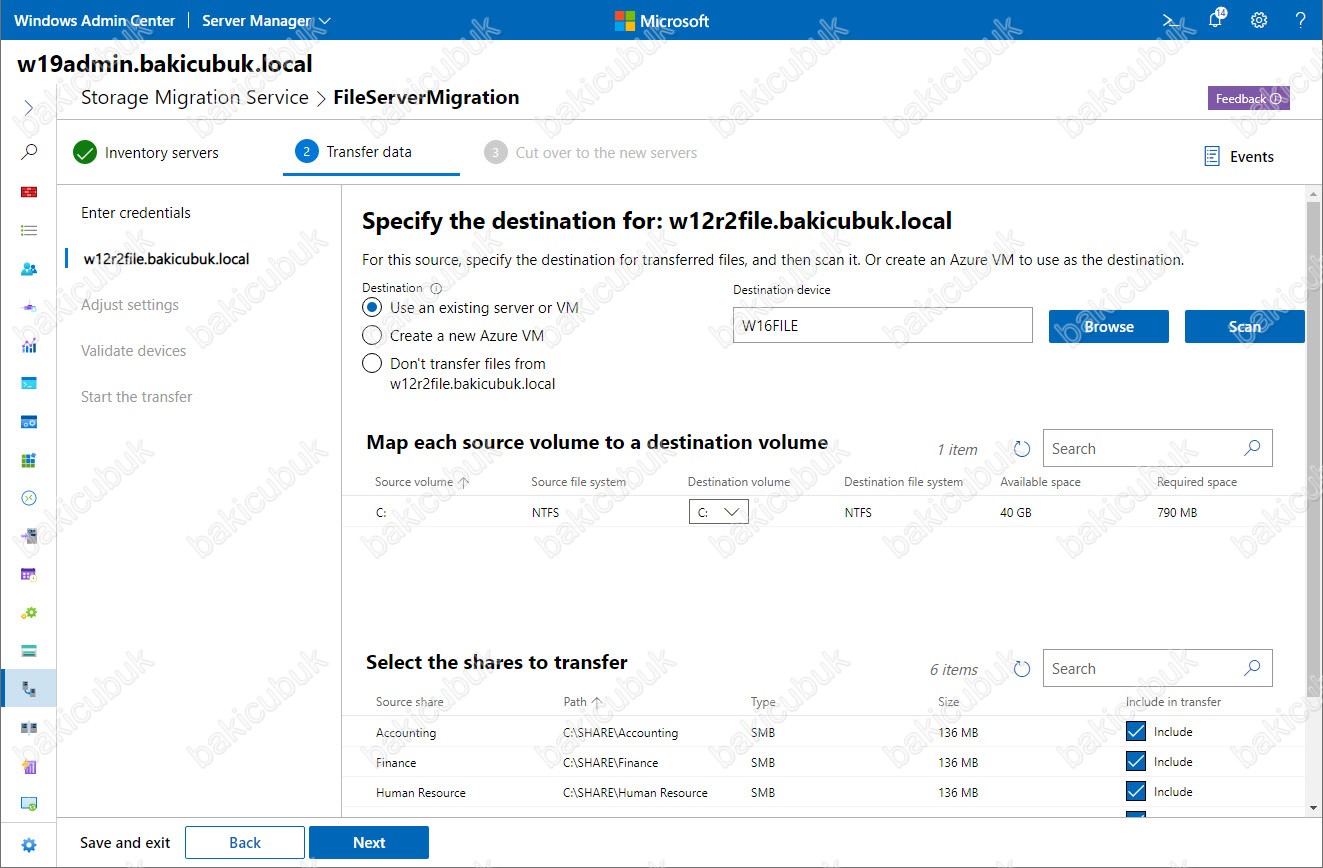Open the Processes tool in sidebar

(x=29, y=422)
